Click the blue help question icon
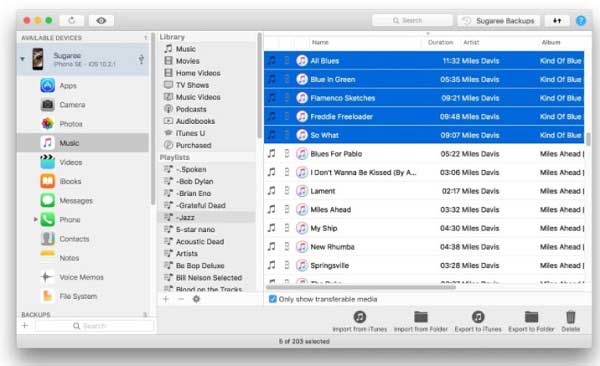 click(x=581, y=20)
